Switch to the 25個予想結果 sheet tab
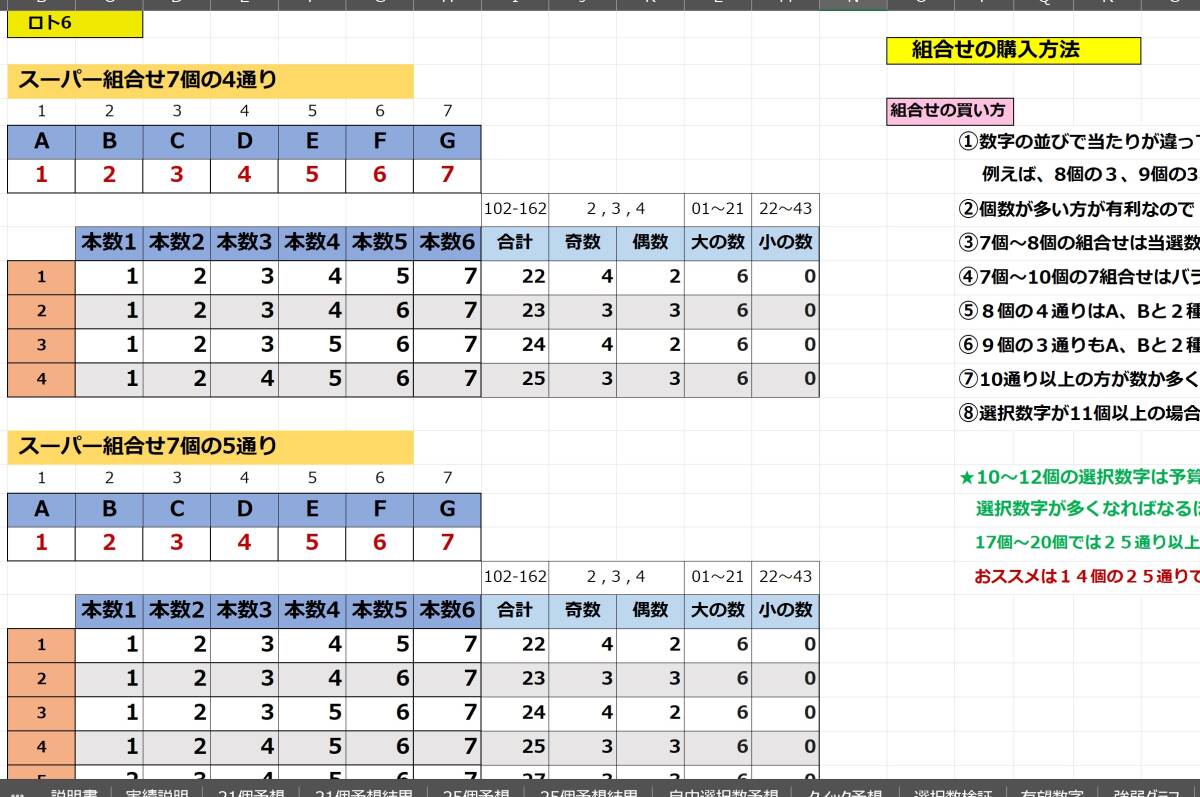 coord(588,791)
